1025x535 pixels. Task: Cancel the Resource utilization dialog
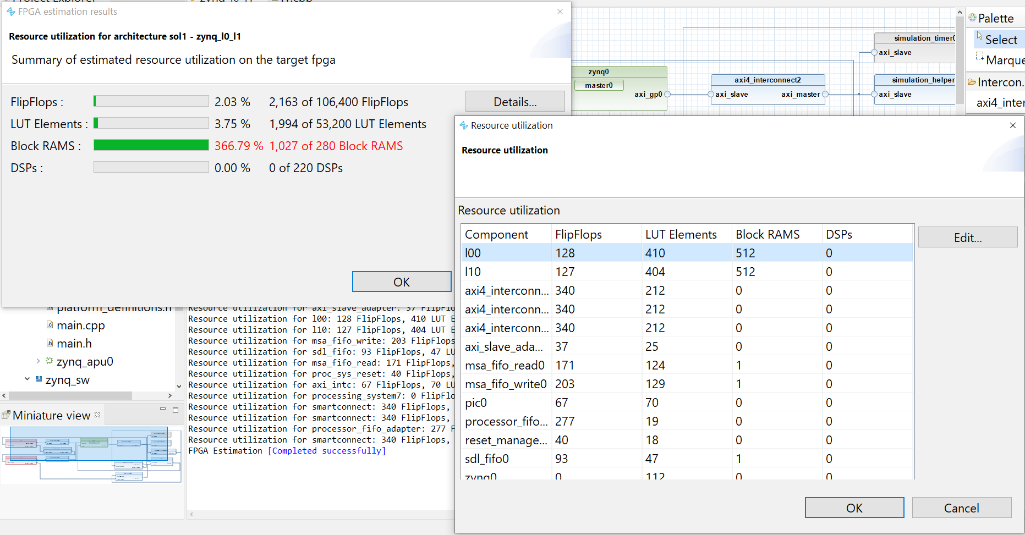pos(962,508)
